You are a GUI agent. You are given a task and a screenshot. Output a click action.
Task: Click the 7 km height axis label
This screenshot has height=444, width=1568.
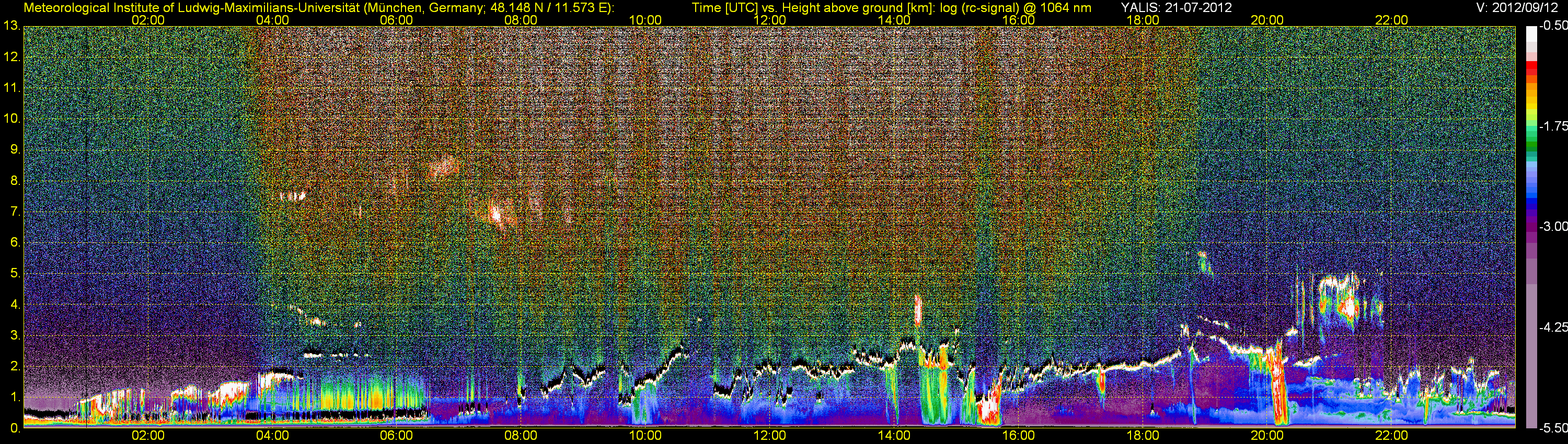[x=15, y=212]
